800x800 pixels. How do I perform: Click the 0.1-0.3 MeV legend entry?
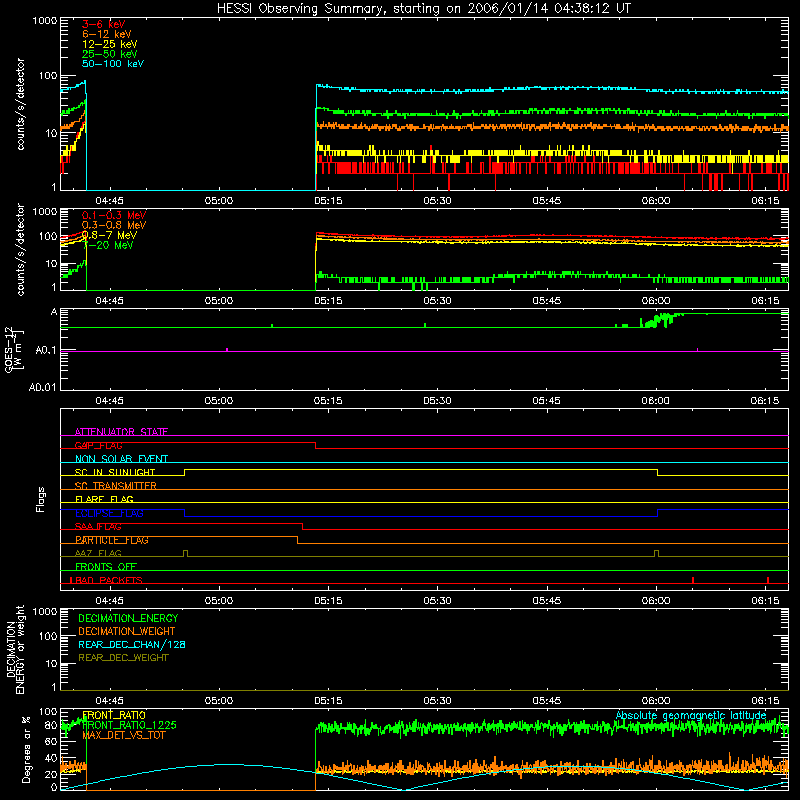pyautogui.click(x=114, y=215)
